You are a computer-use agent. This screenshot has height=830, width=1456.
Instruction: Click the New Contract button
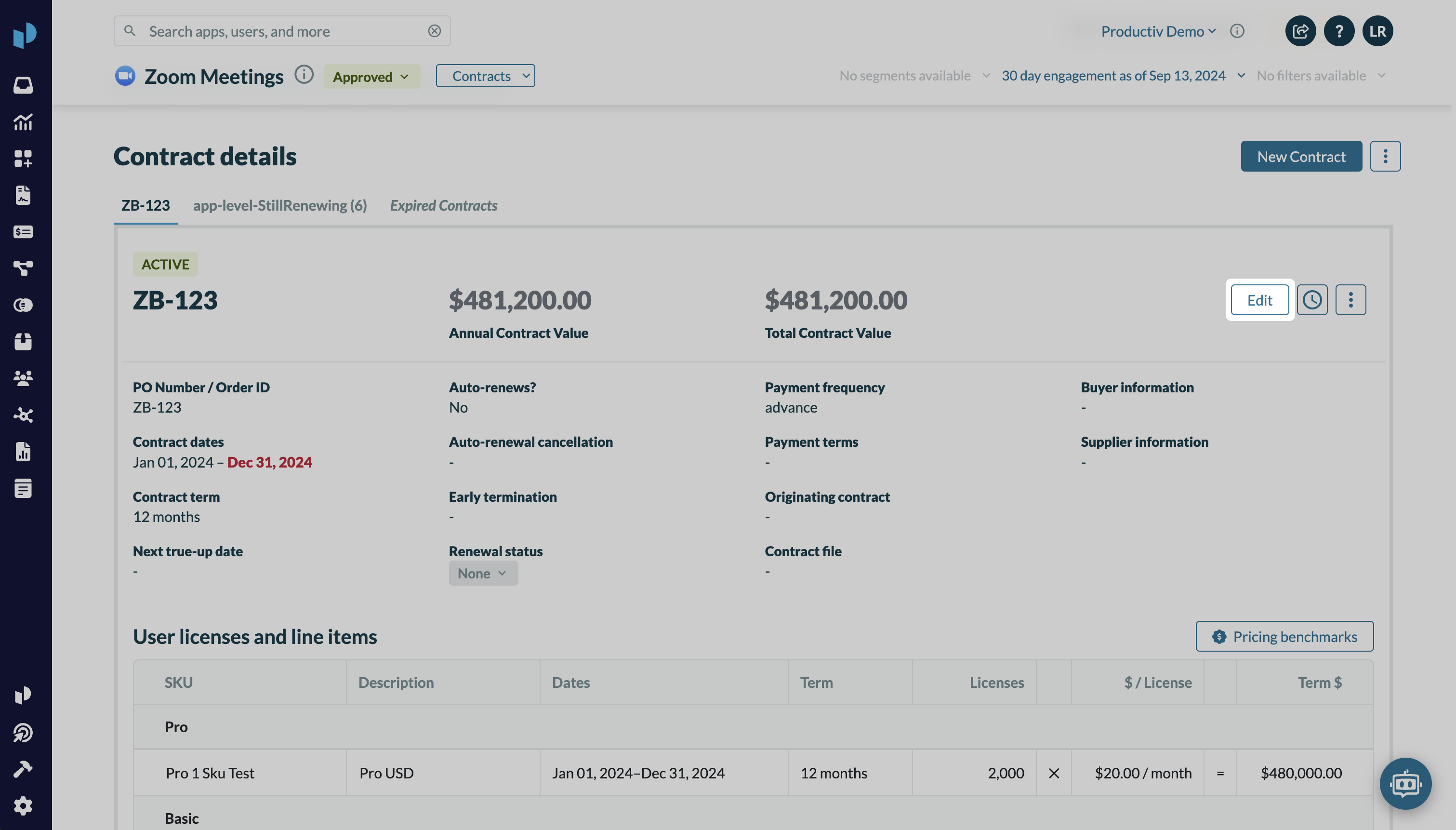[x=1301, y=156]
